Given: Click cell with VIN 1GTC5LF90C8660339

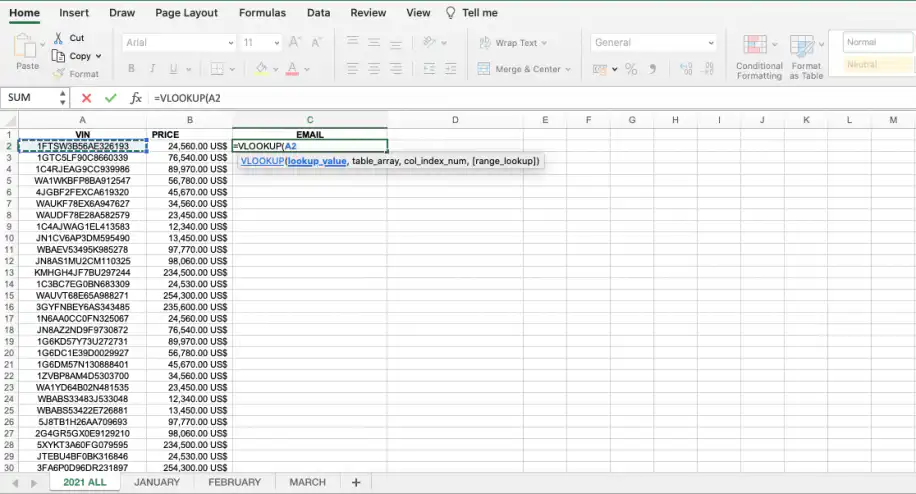Looking at the screenshot, I should [x=82, y=158].
